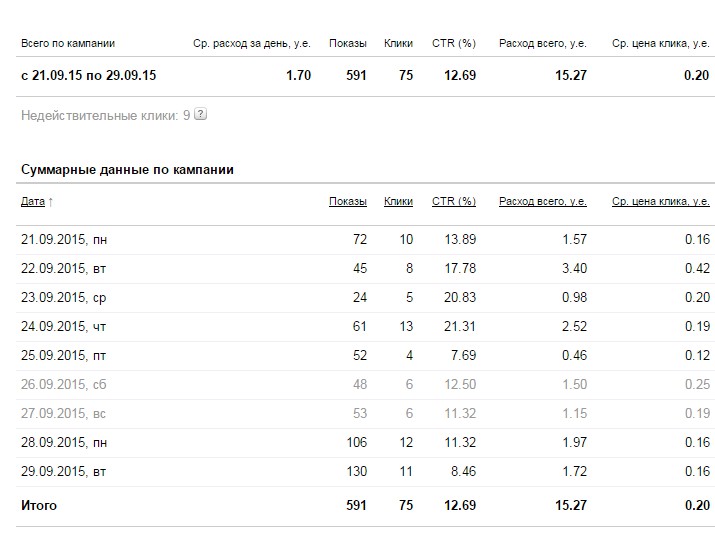
Task: Sort by Показы column header link
Action: [347, 201]
